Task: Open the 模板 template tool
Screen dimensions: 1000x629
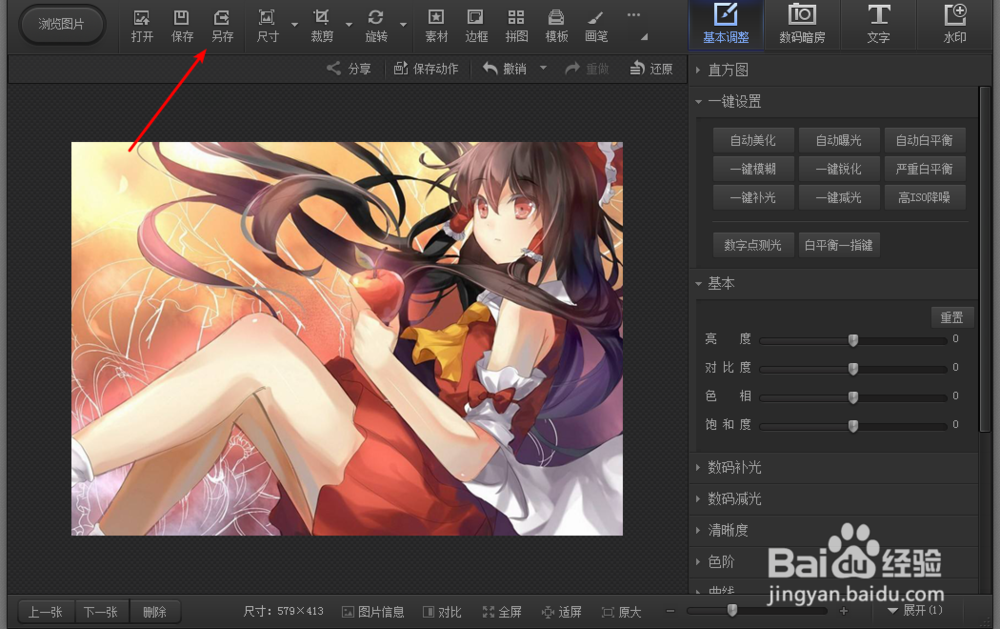Action: [x=556, y=26]
